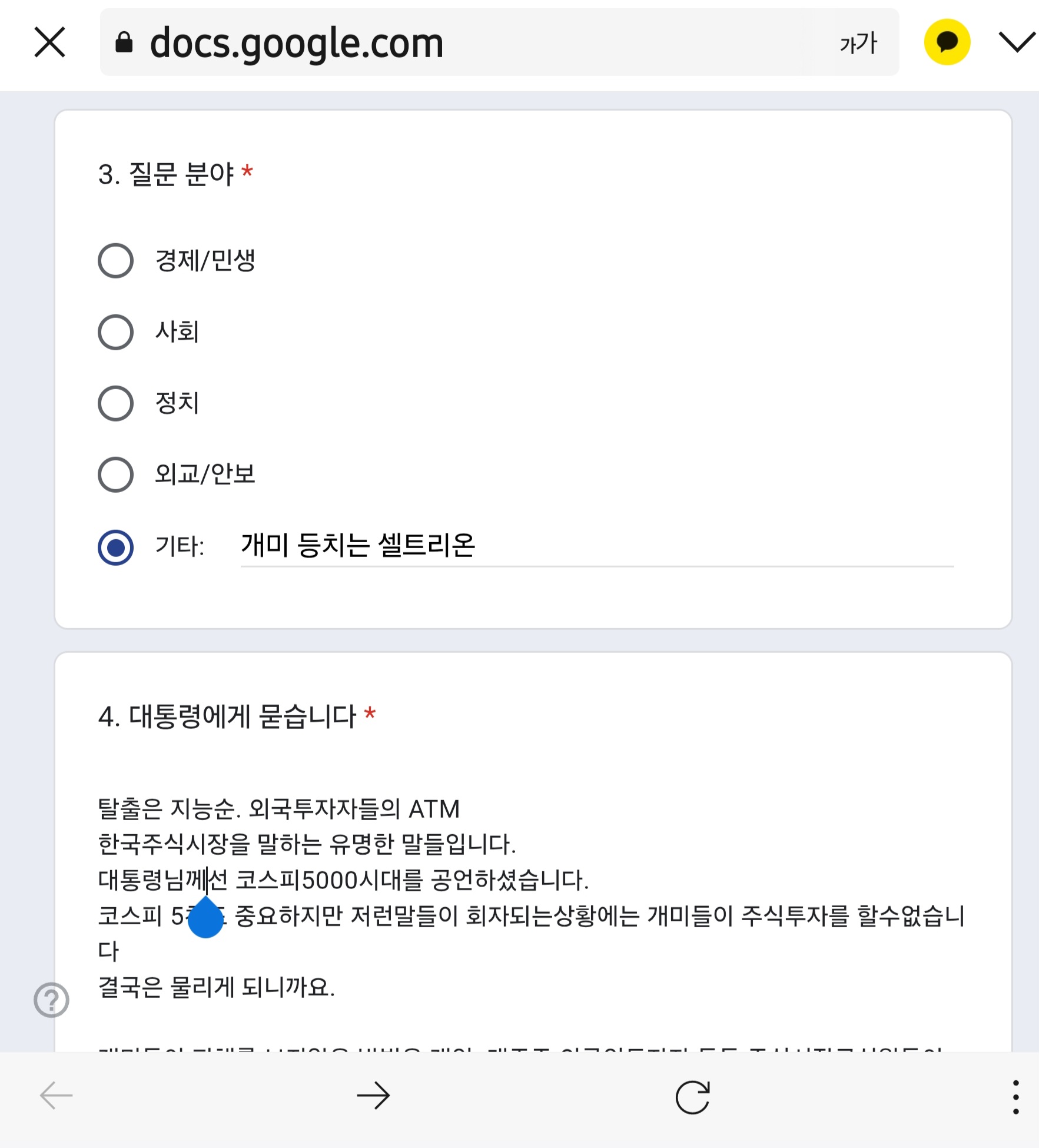Tap the lock icon in the address bar

point(124,42)
